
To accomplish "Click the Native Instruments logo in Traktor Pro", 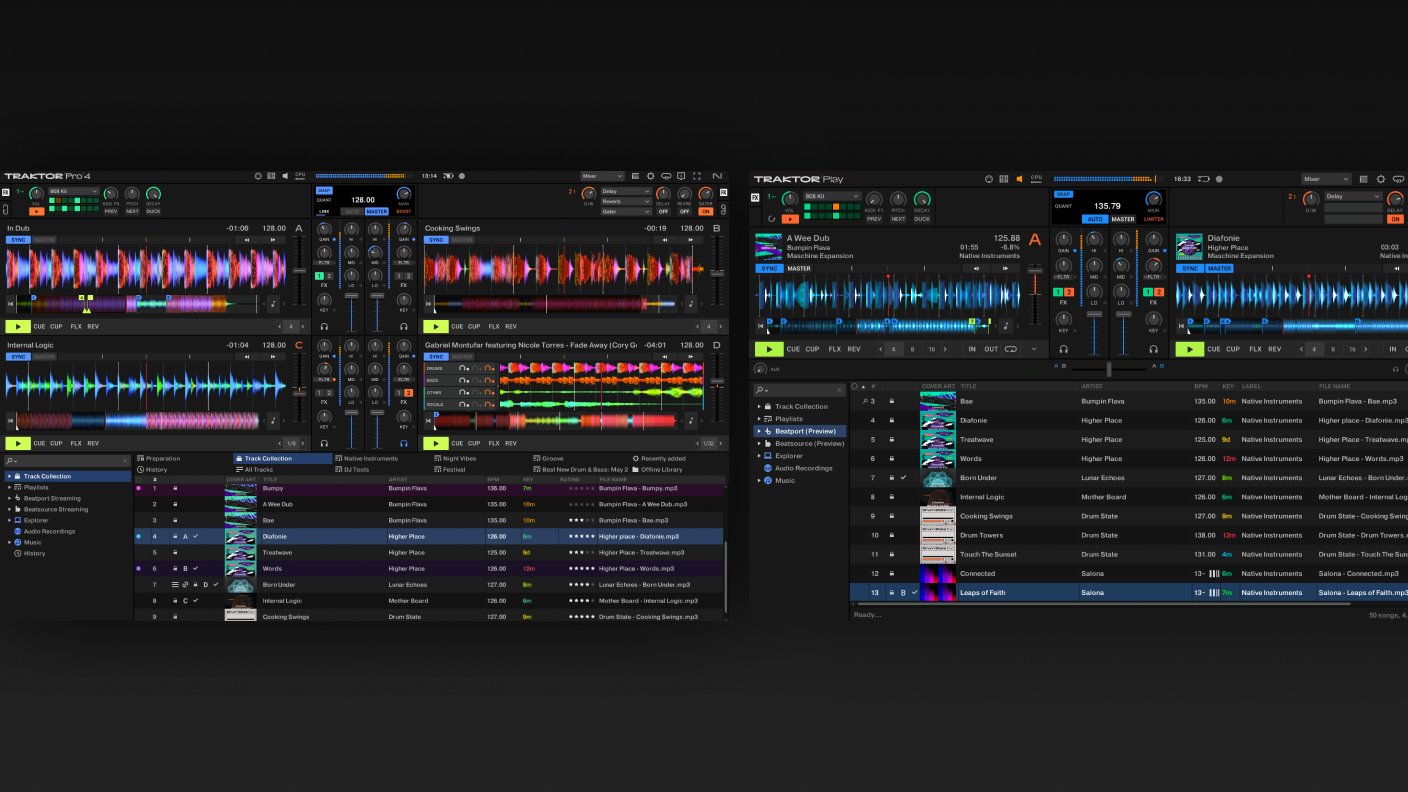I will pyautogui.click(x=717, y=176).
